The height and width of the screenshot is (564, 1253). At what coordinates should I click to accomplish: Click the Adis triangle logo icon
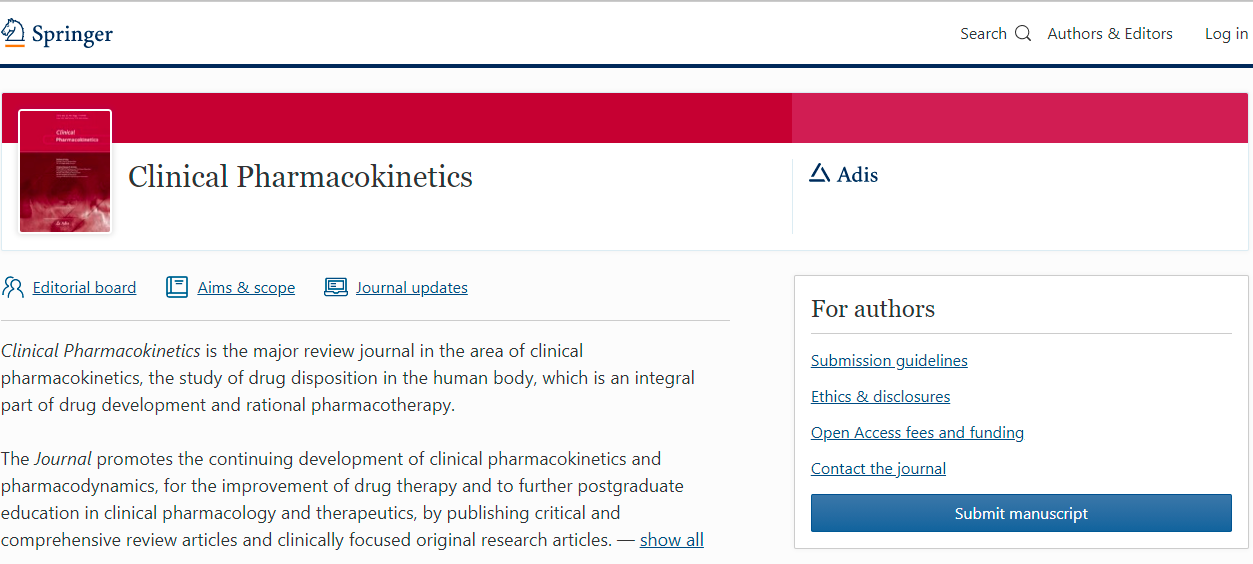point(819,174)
